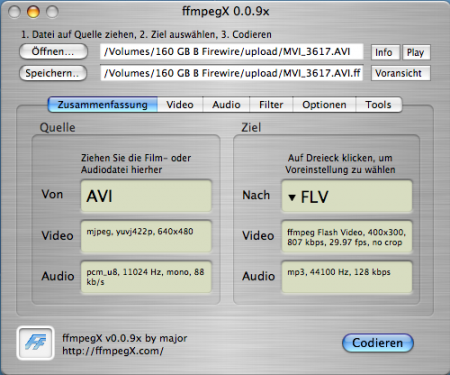Image resolution: width=450 pixels, height=375 pixels.
Task: Click the mp3 target audio box
Action: coord(347,277)
